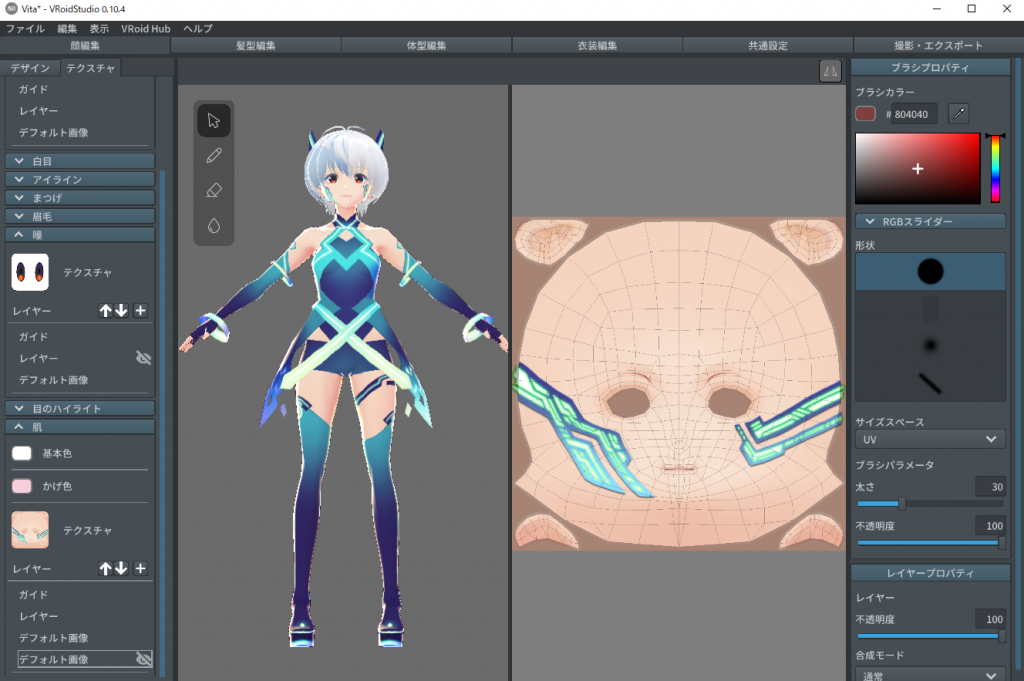Select the pen brush tool
Screen dimensions: 1024x681
[x=213, y=156]
